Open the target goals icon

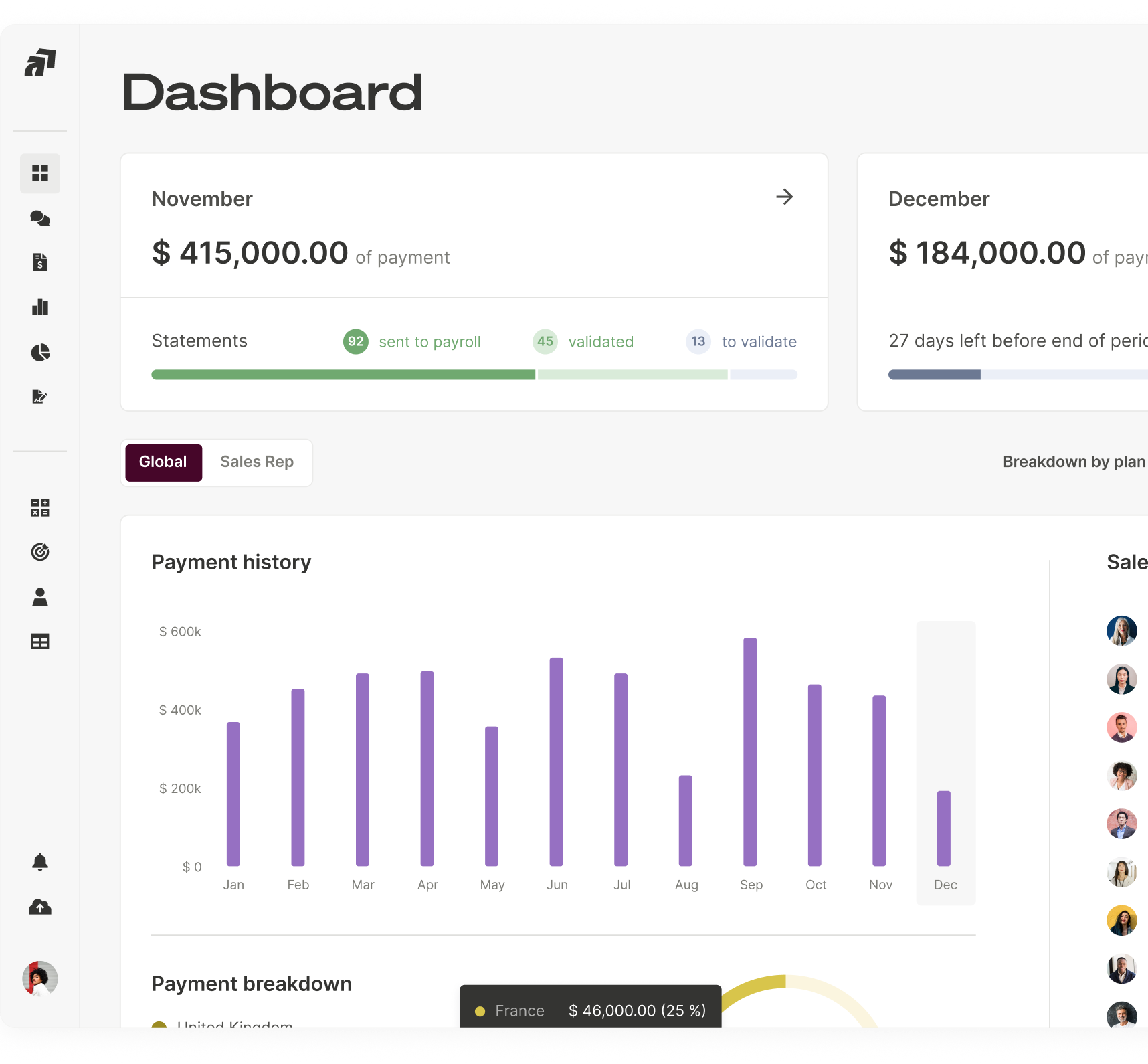(40, 551)
